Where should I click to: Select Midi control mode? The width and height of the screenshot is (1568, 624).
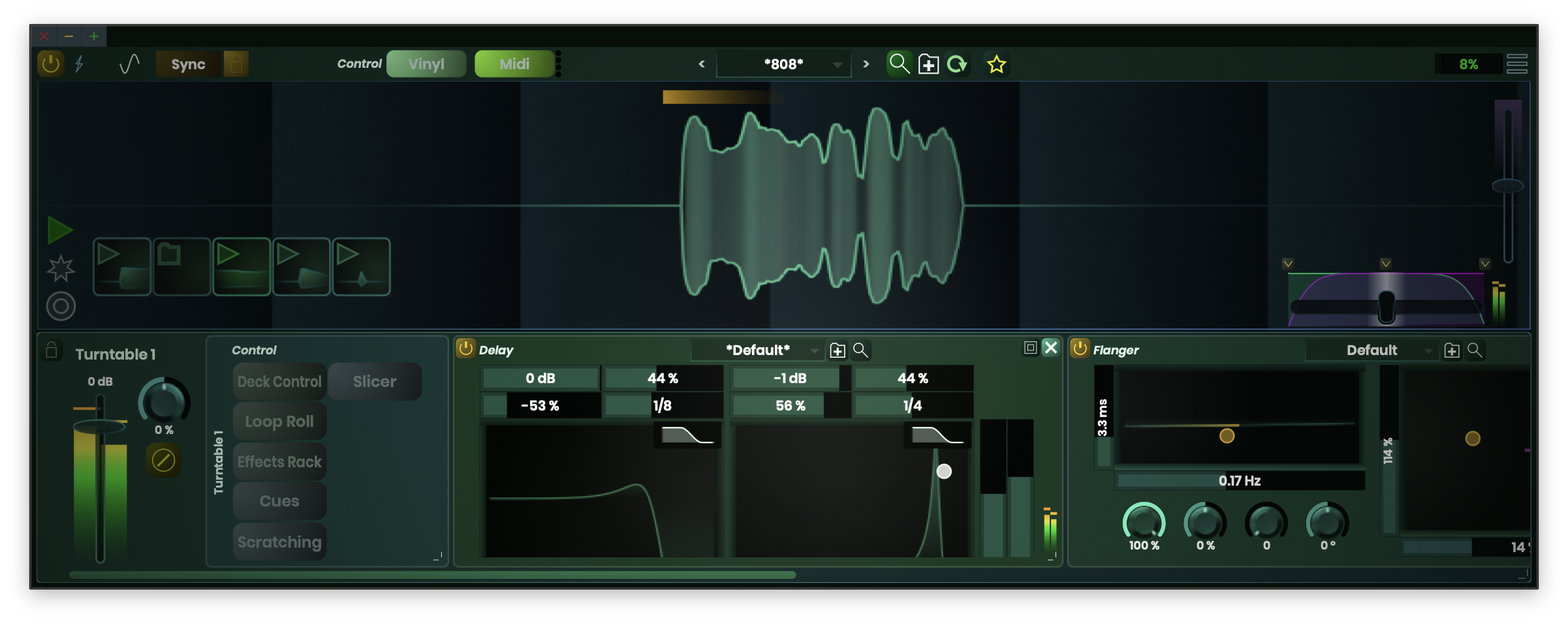[x=514, y=63]
